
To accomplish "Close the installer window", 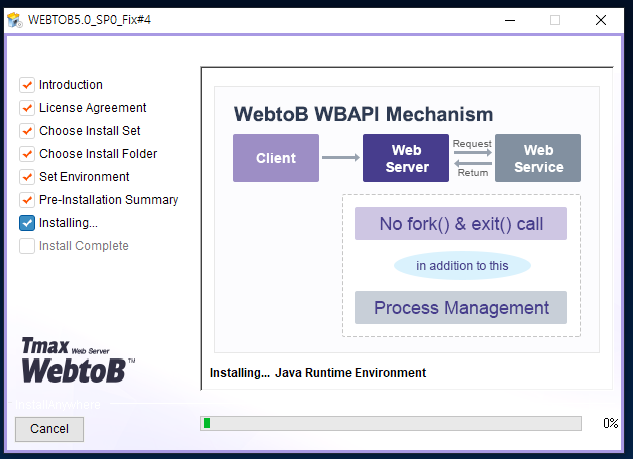I will click(x=601, y=20).
